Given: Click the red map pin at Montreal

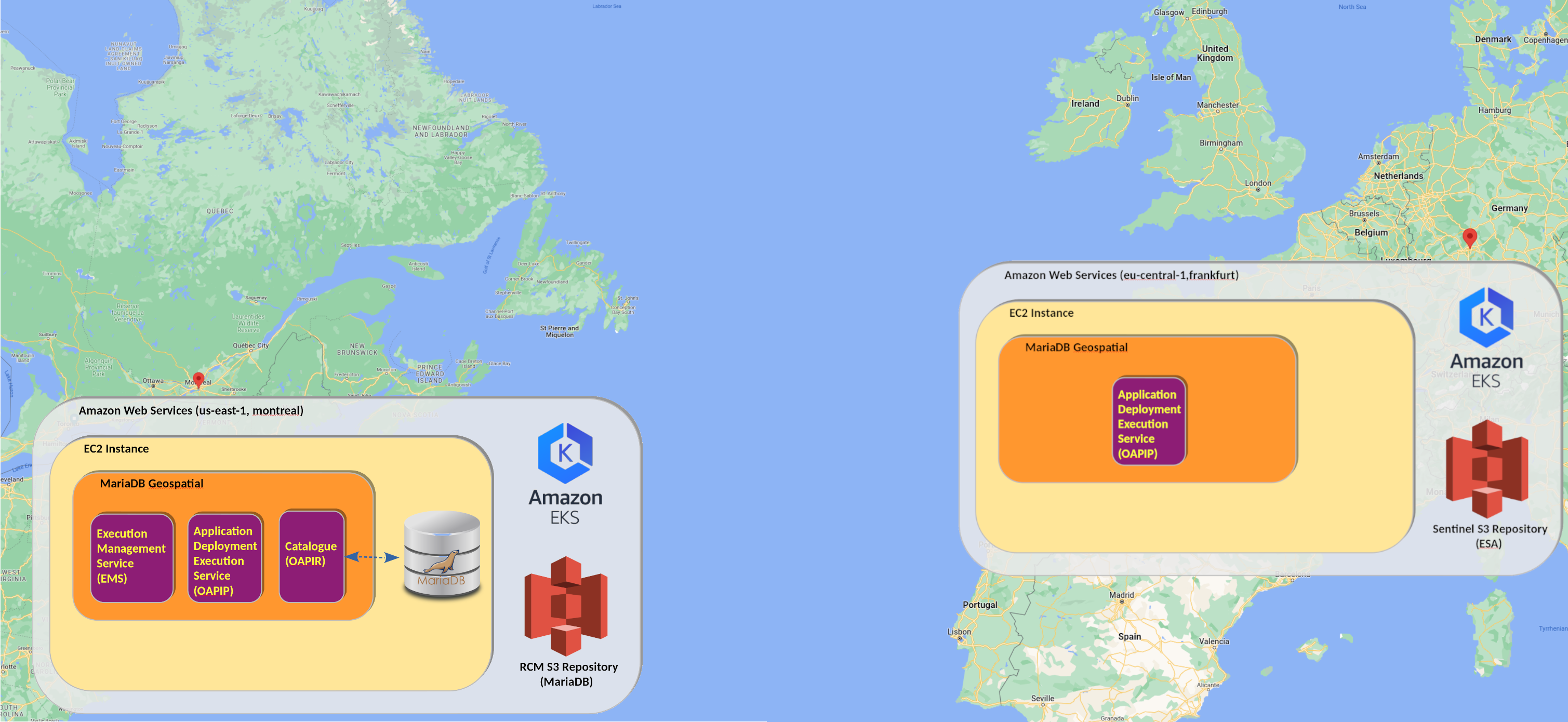Looking at the screenshot, I should click(x=198, y=380).
